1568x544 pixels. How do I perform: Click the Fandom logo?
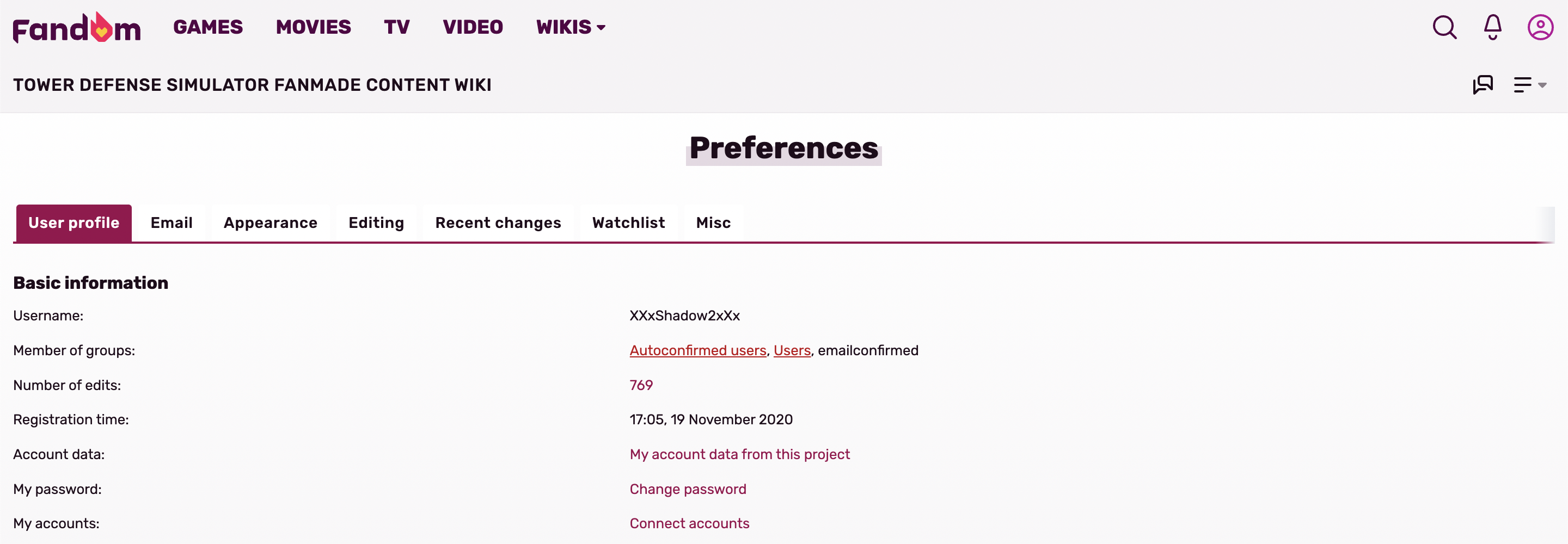coord(77,27)
